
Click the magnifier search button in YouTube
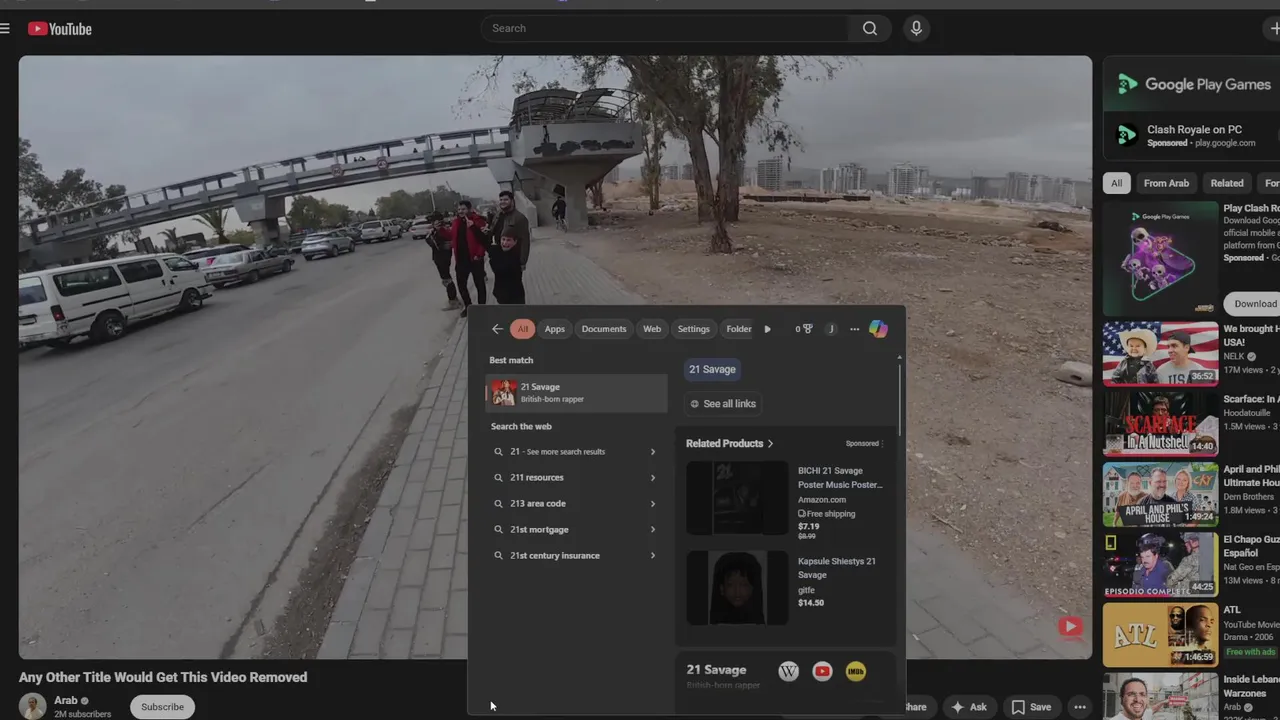870,28
